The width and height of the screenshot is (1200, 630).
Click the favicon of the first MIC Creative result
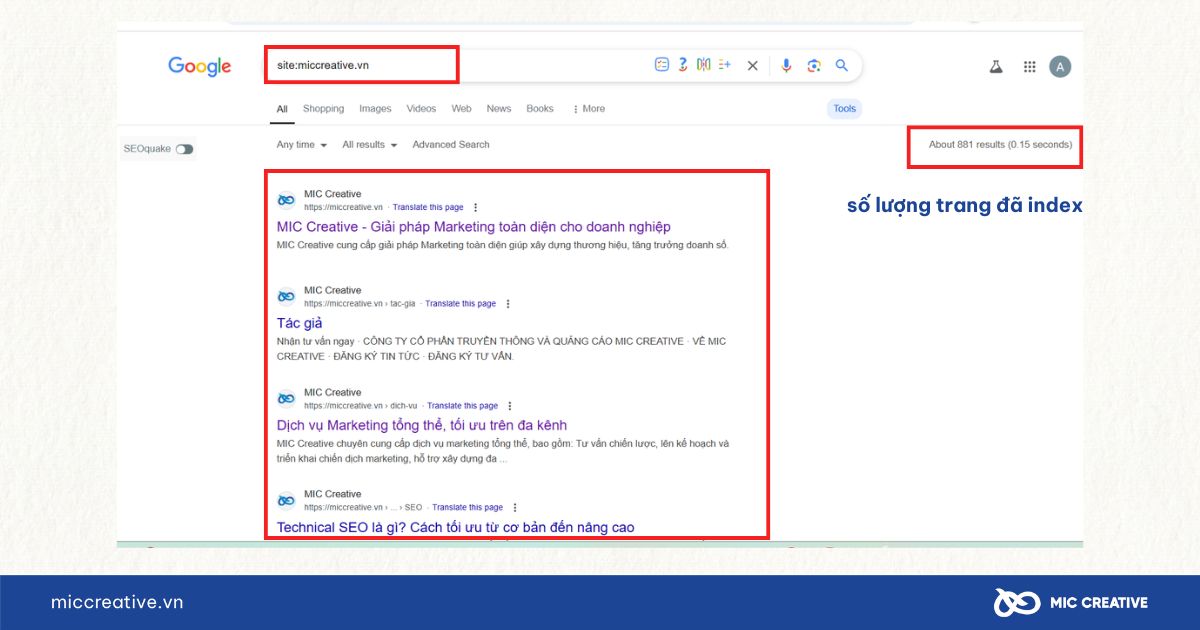coord(286,200)
